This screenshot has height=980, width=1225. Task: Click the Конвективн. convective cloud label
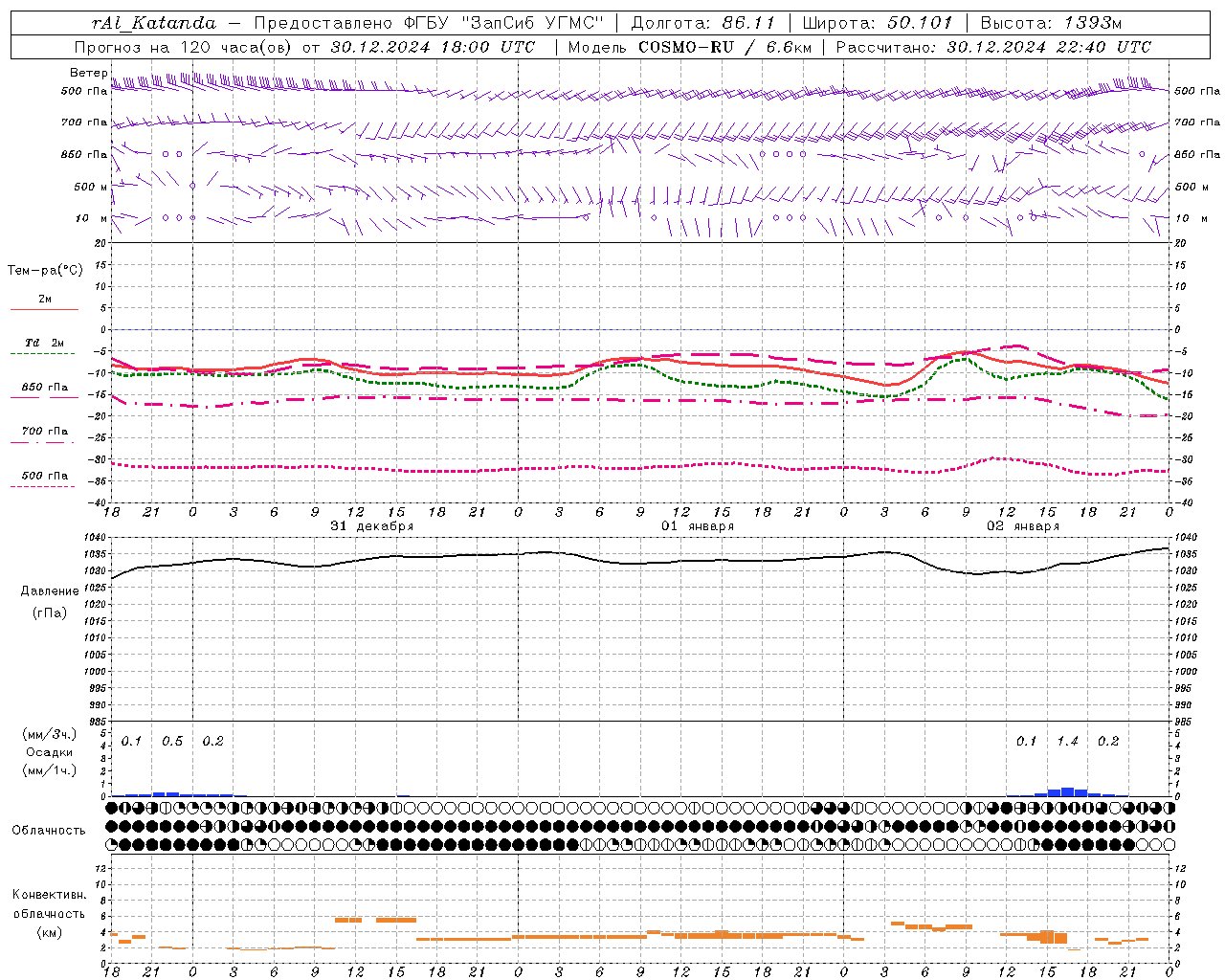pos(50,895)
